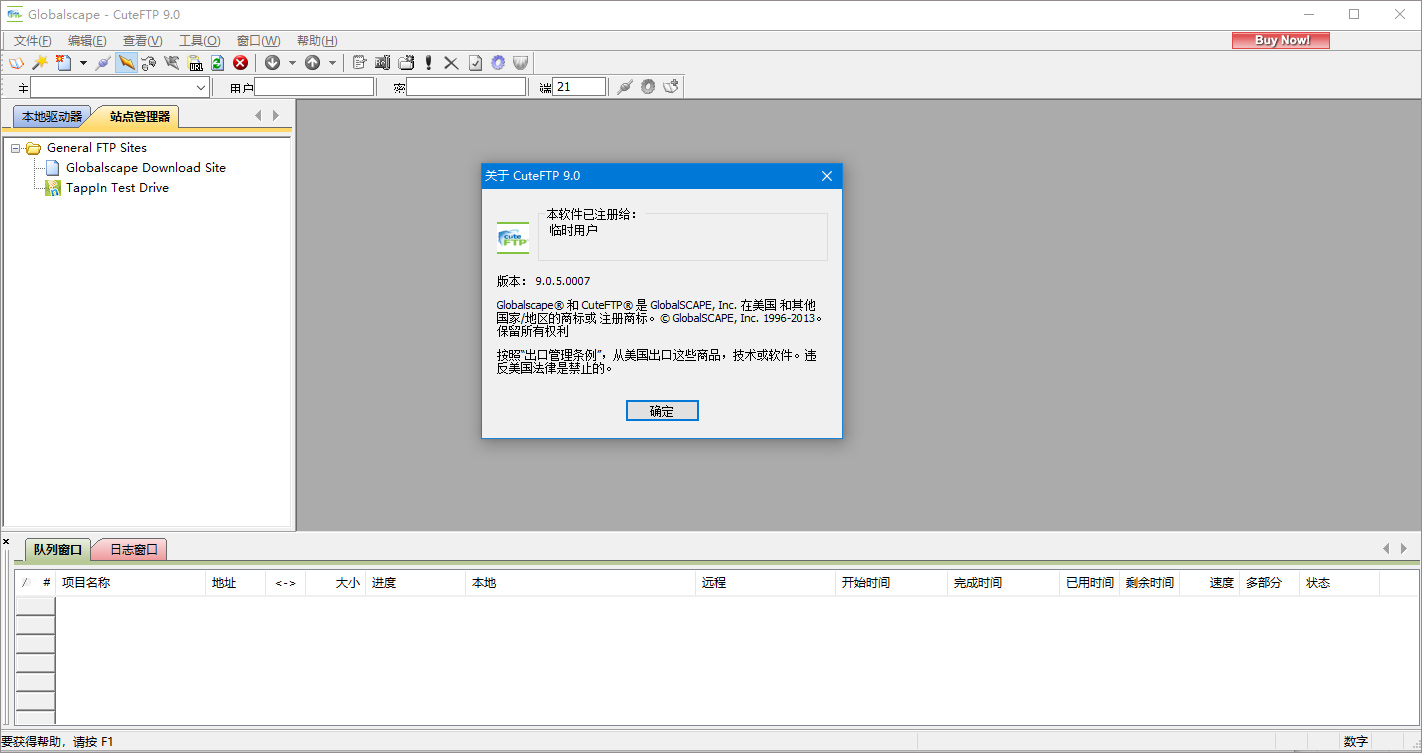Image resolution: width=1422 pixels, height=753 pixels.
Task: Click left tab-scroll arrow in queue pane
Action: pos(1386,548)
